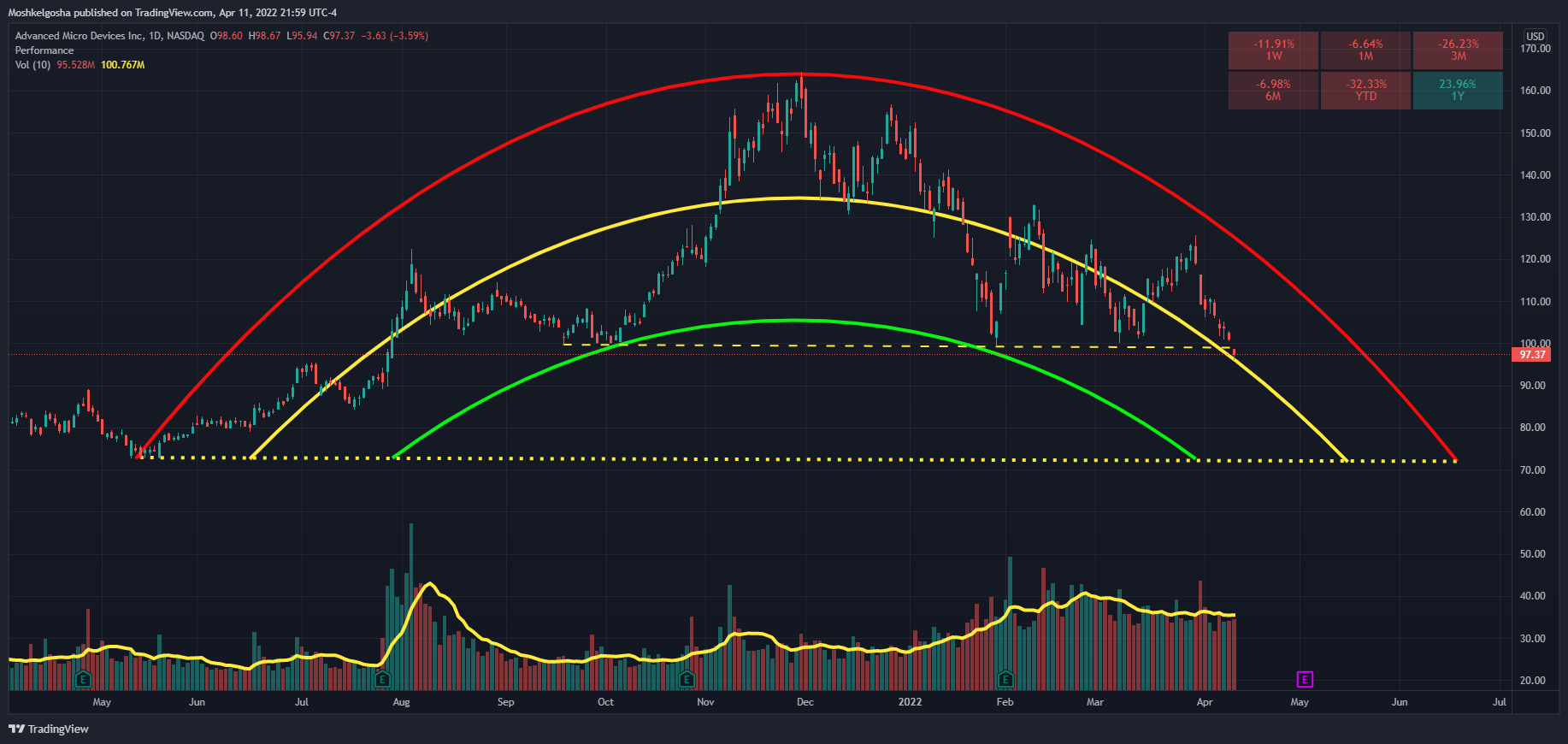Image resolution: width=1568 pixels, height=744 pixels.
Task: Click the USD currency label on price axis
Action: pos(1536,36)
